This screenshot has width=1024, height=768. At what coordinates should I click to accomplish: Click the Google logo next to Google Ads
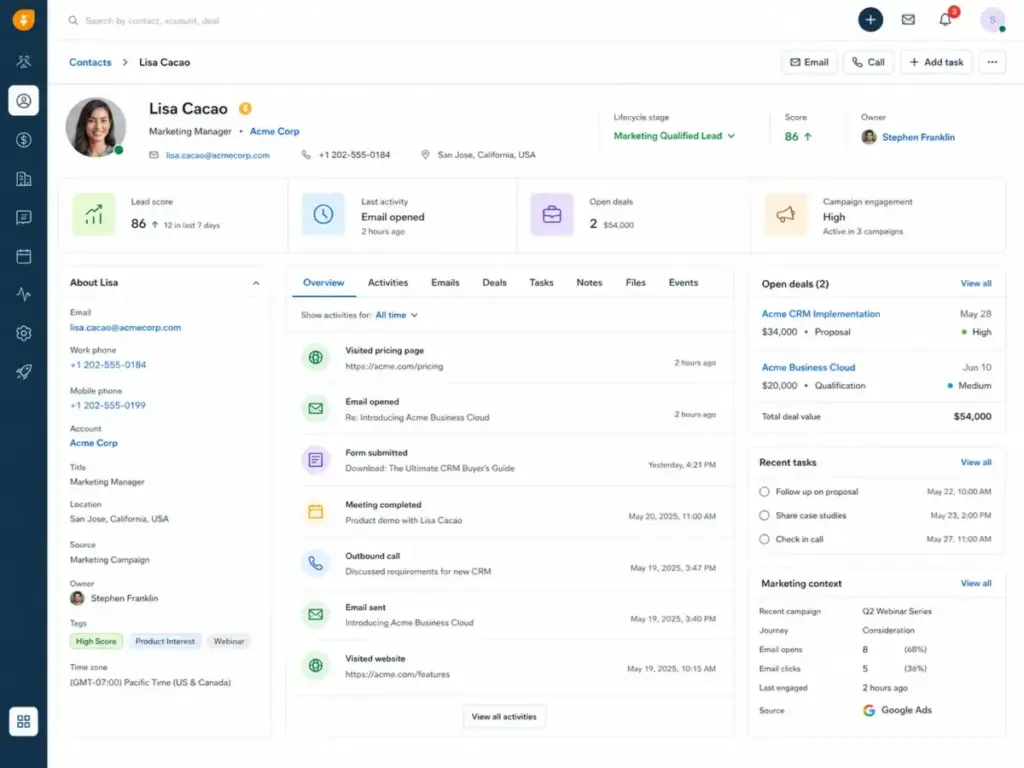[x=869, y=710]
